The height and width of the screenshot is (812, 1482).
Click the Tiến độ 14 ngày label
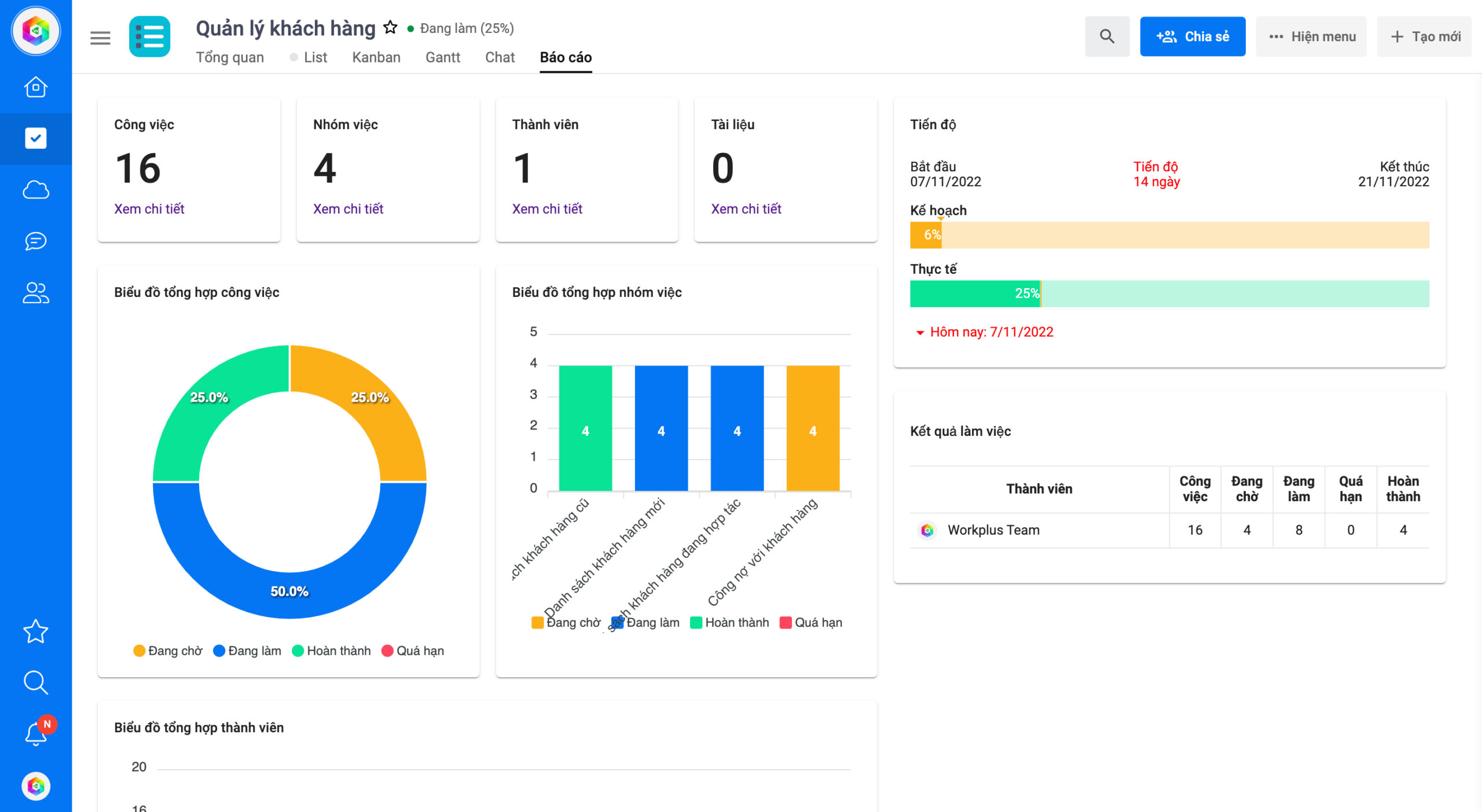click(x=1156, y=174)
